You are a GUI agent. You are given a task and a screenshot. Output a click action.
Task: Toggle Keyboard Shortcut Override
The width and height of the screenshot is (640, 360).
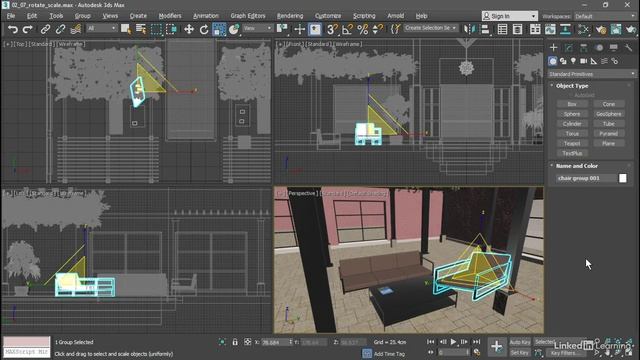click(x=315, y=29)
